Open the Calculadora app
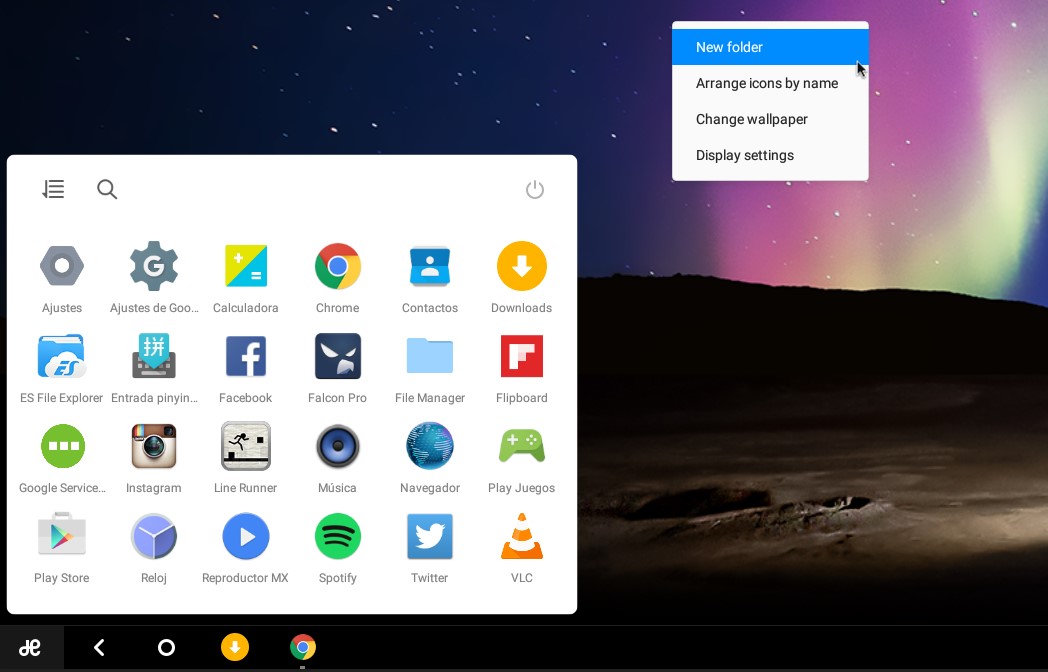1048x672 pixels. tap(245, 266)
